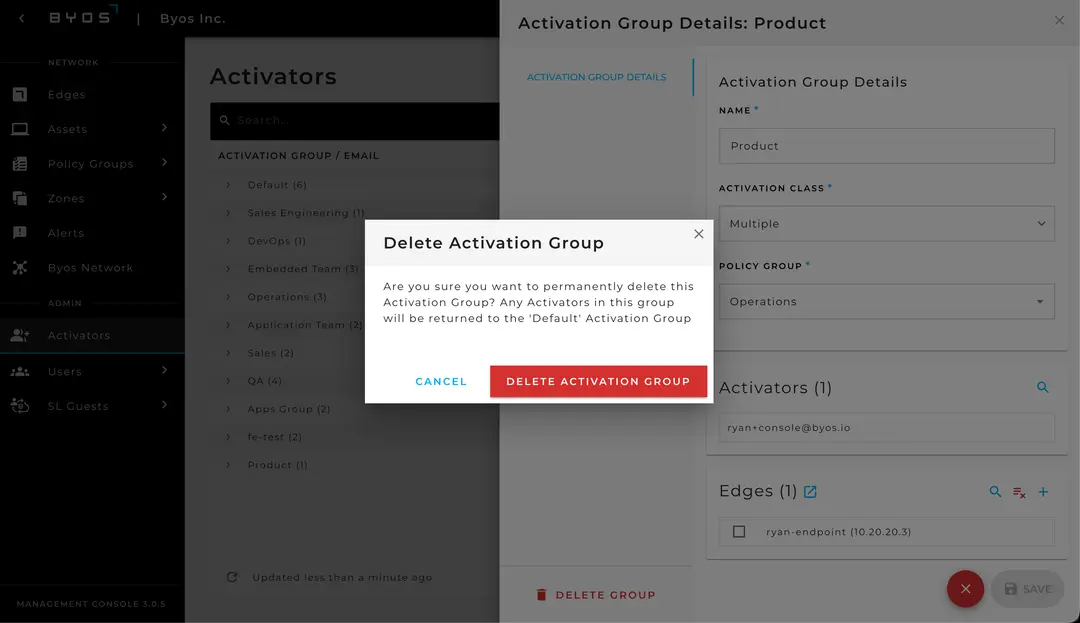Expand the Default (6) activation group

228,184
